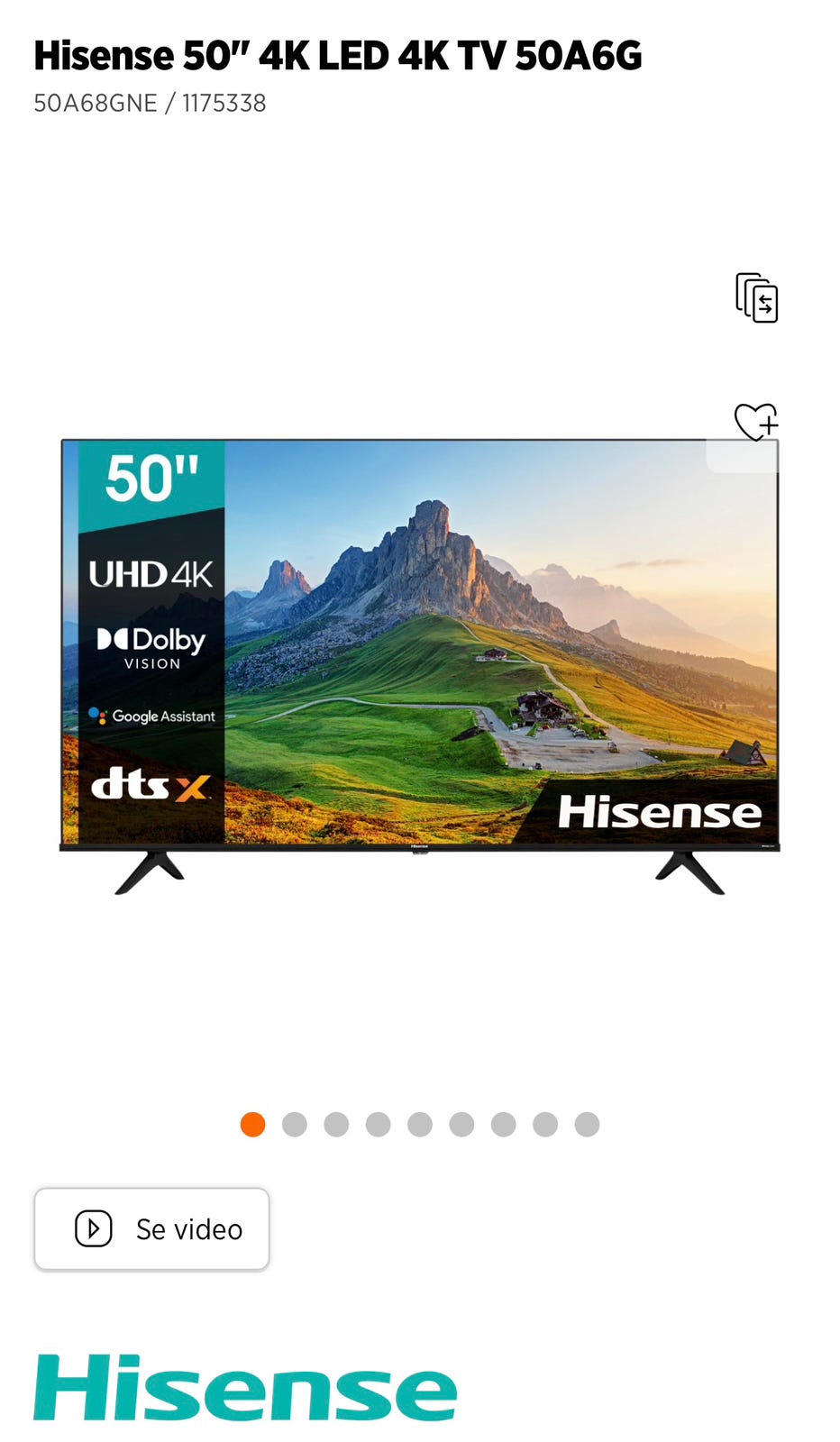This screenshot has height=1442, width=840.
Task: Go to the second image carousel dot
Action: tap(295, 1125)
